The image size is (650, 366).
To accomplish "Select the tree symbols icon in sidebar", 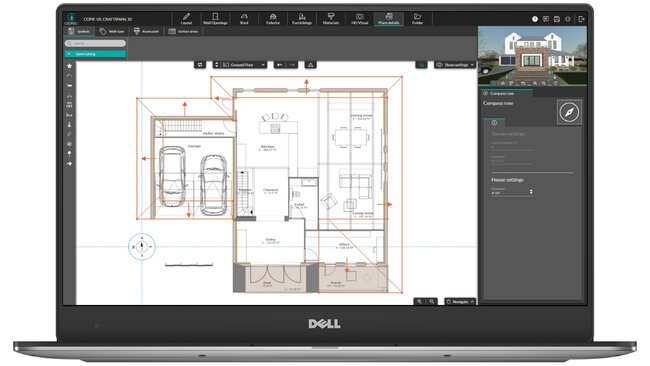I will point(69,154).
